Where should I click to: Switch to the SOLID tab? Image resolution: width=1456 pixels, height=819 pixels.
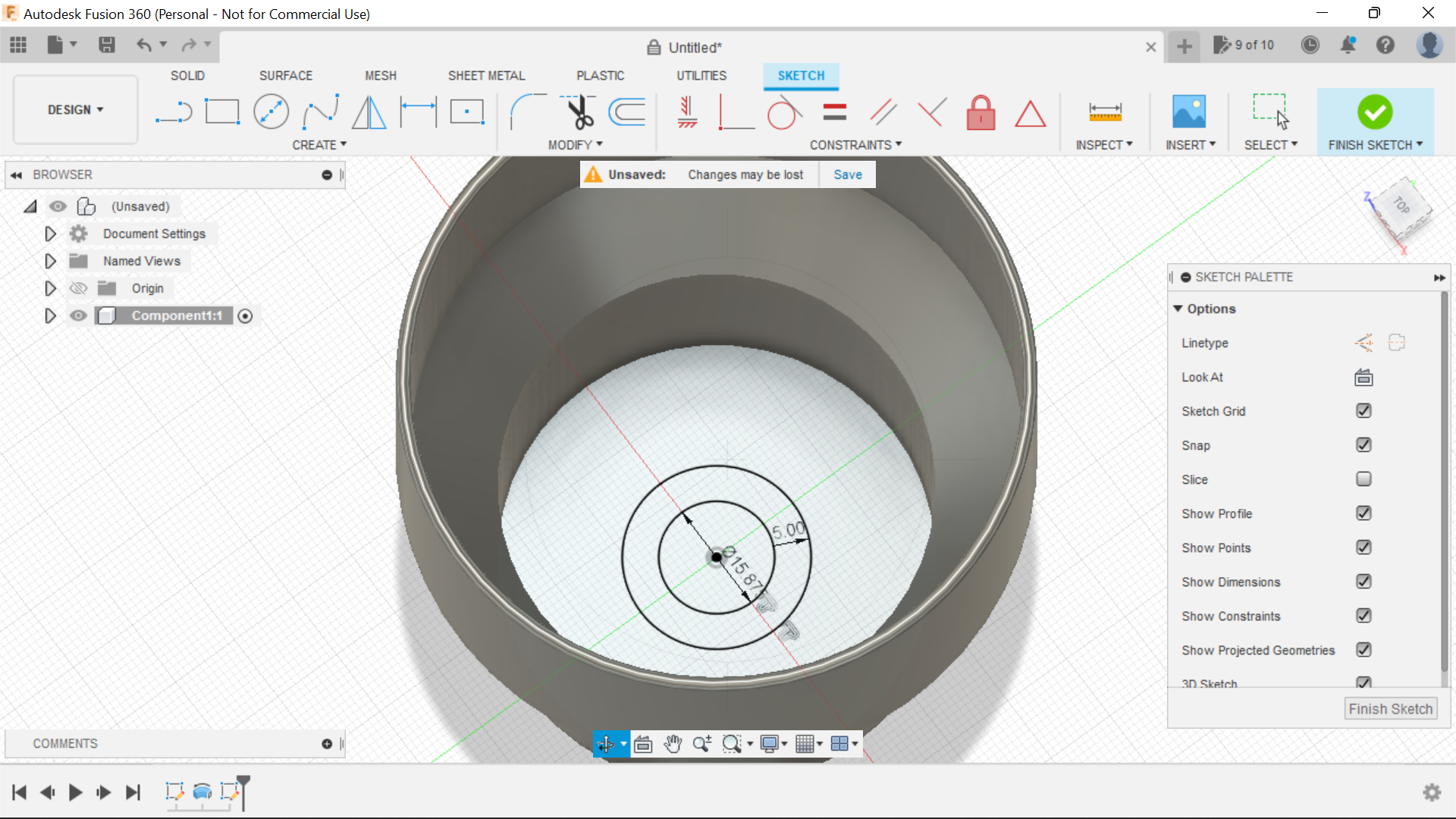click(x=187, y=75)
